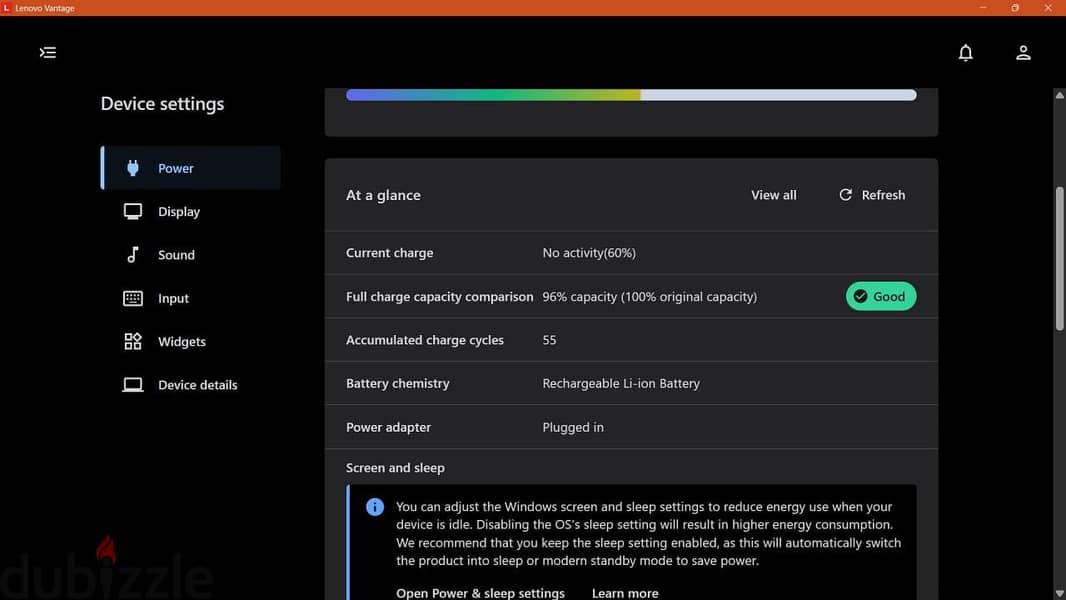Click the No activity(60%) value
The image size is (1066, 600).
tap(589, 253)
